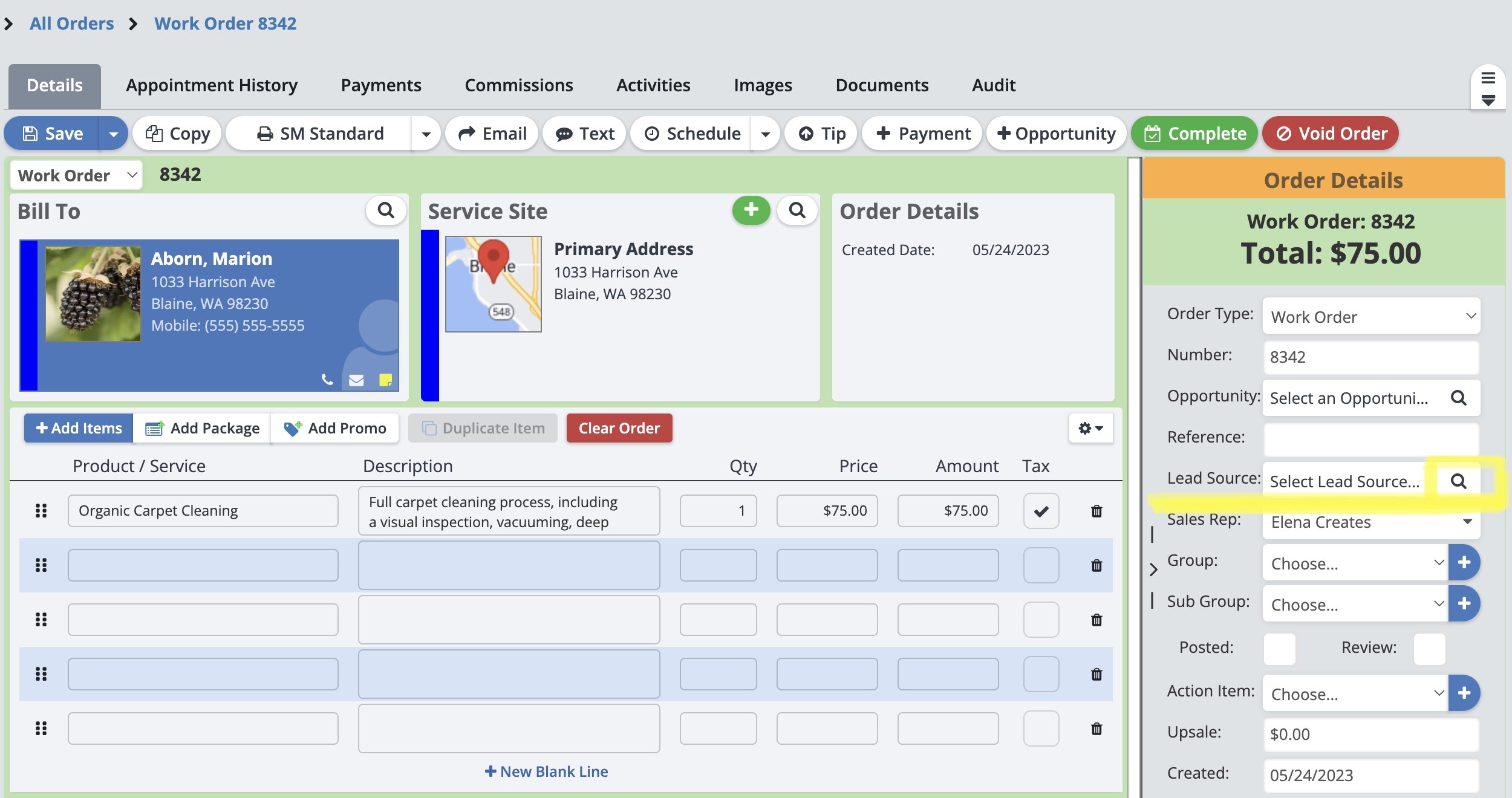
Task: Toggle the Tax checkbox for Organic Carpet Cleaning
Action: tap(1040, 511)
